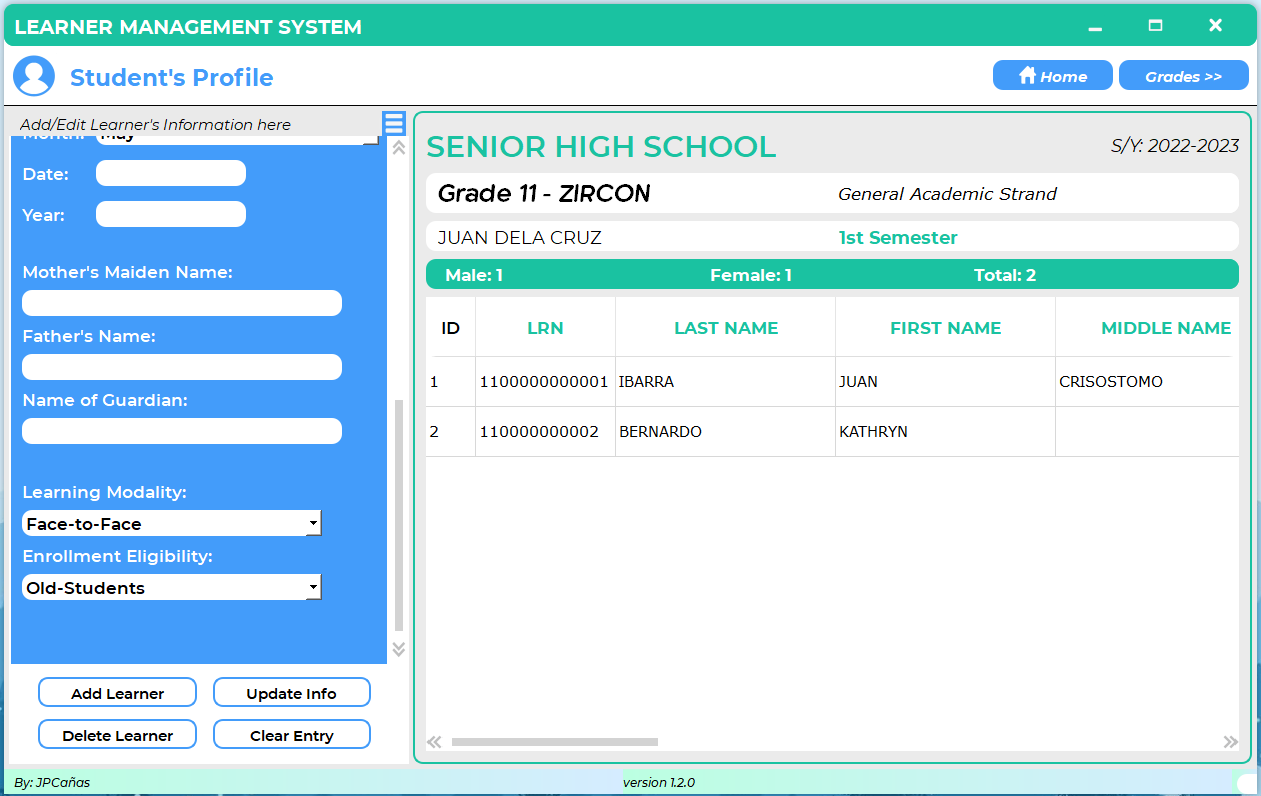
Task: Click the student avatar profile icon
Action: tap(33, 75)
